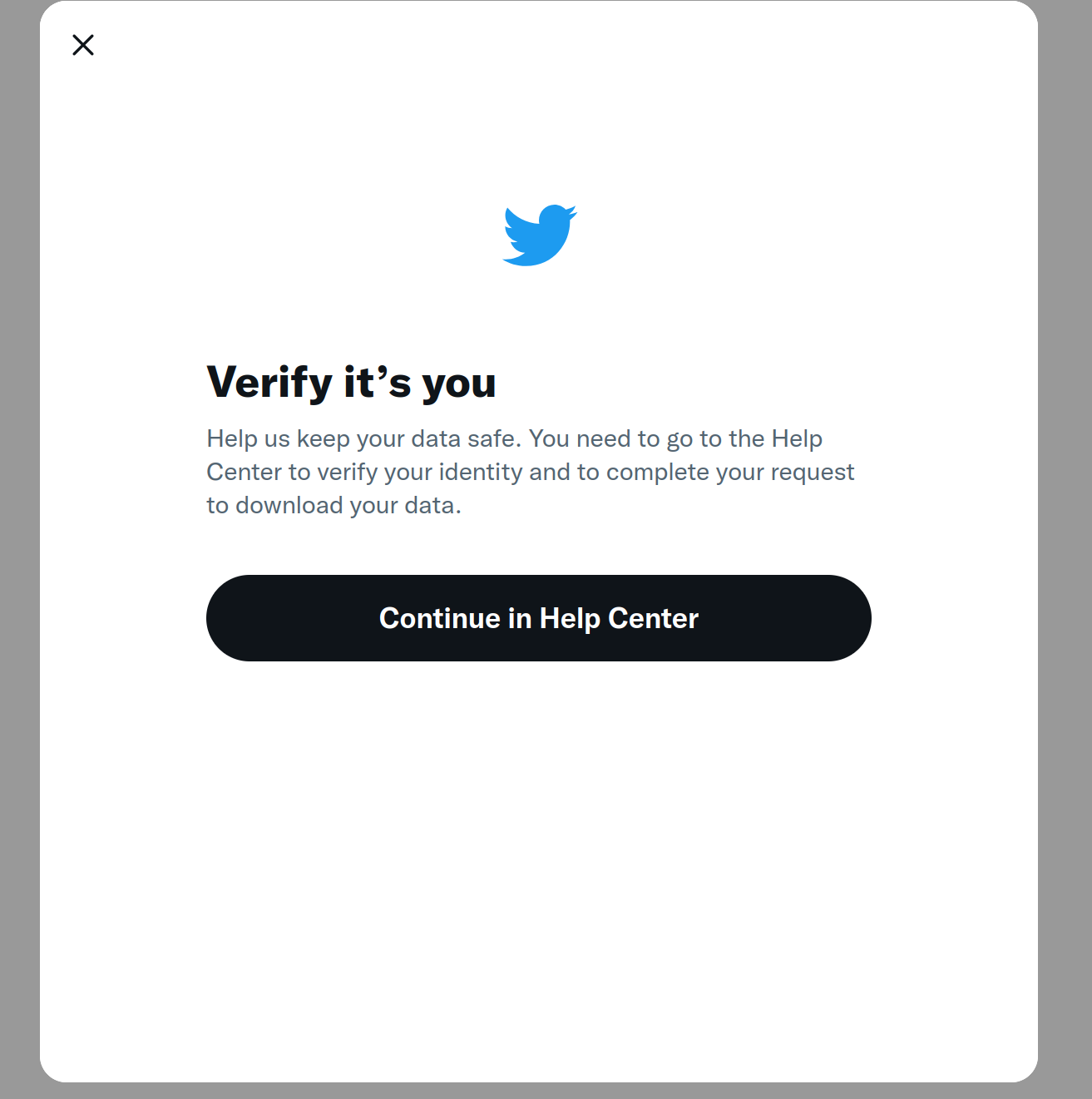Click the gray strip below the dialog
This screenshot has width=1092, height=1099.
coord(539,1091)
